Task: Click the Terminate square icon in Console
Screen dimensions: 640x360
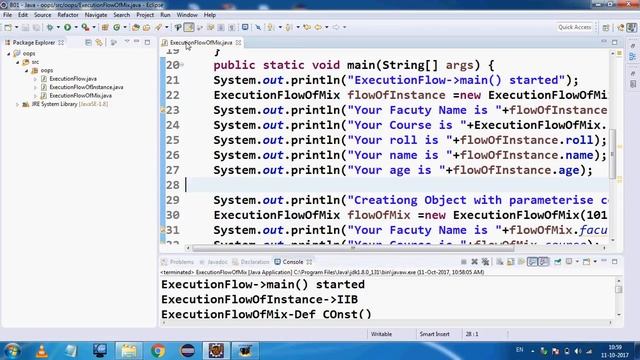Action: click(x=464, y=262)
